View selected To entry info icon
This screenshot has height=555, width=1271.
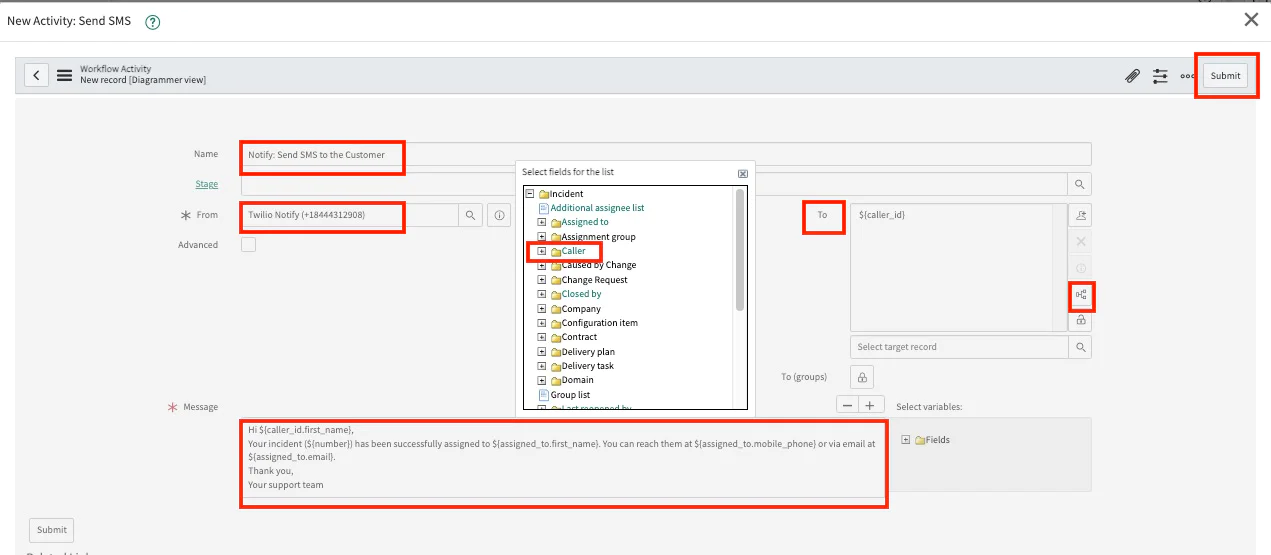point(1080,269)
